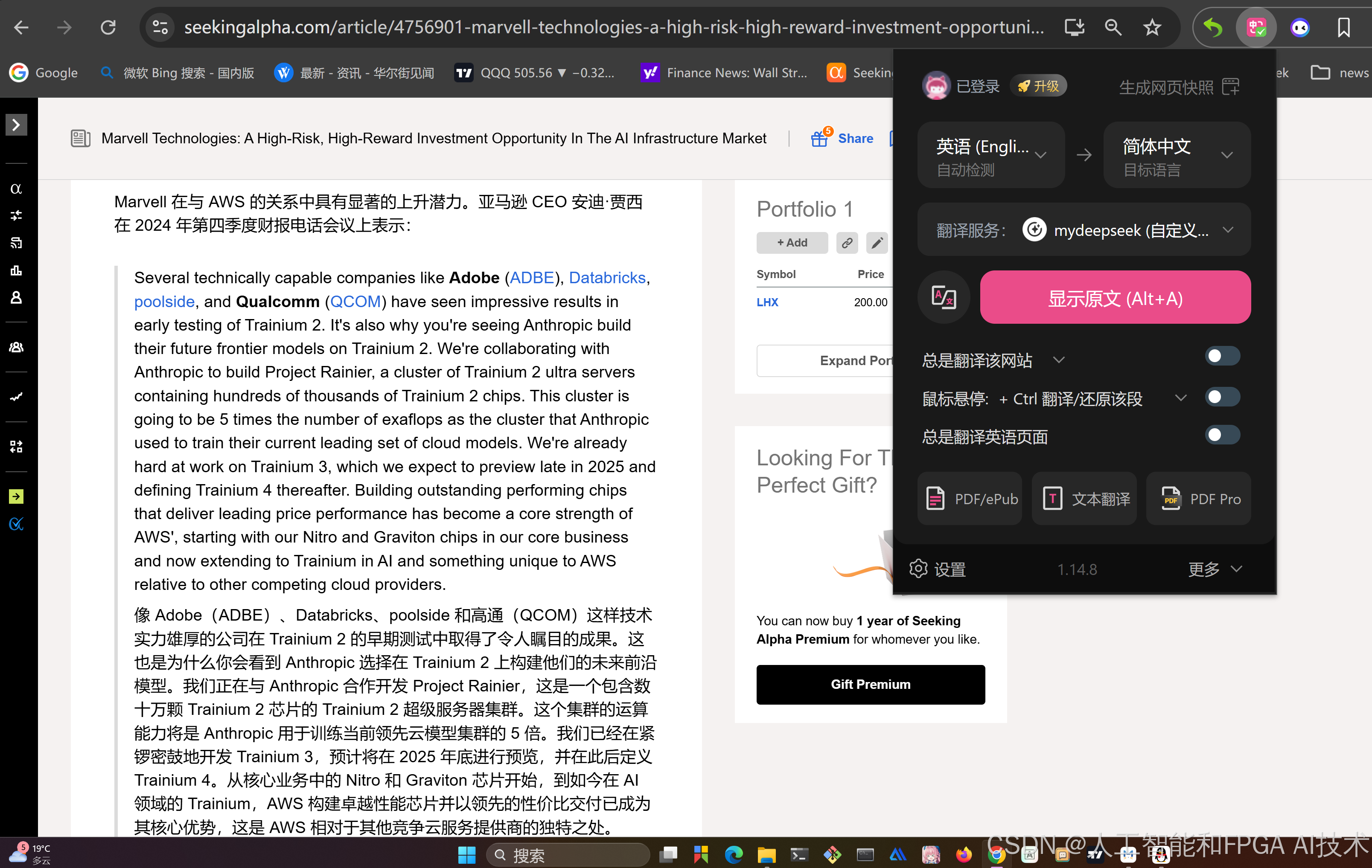Open the purple round-face extension icon
The height and width of the screenshot is (868, 1372).
click(1299, 27)
